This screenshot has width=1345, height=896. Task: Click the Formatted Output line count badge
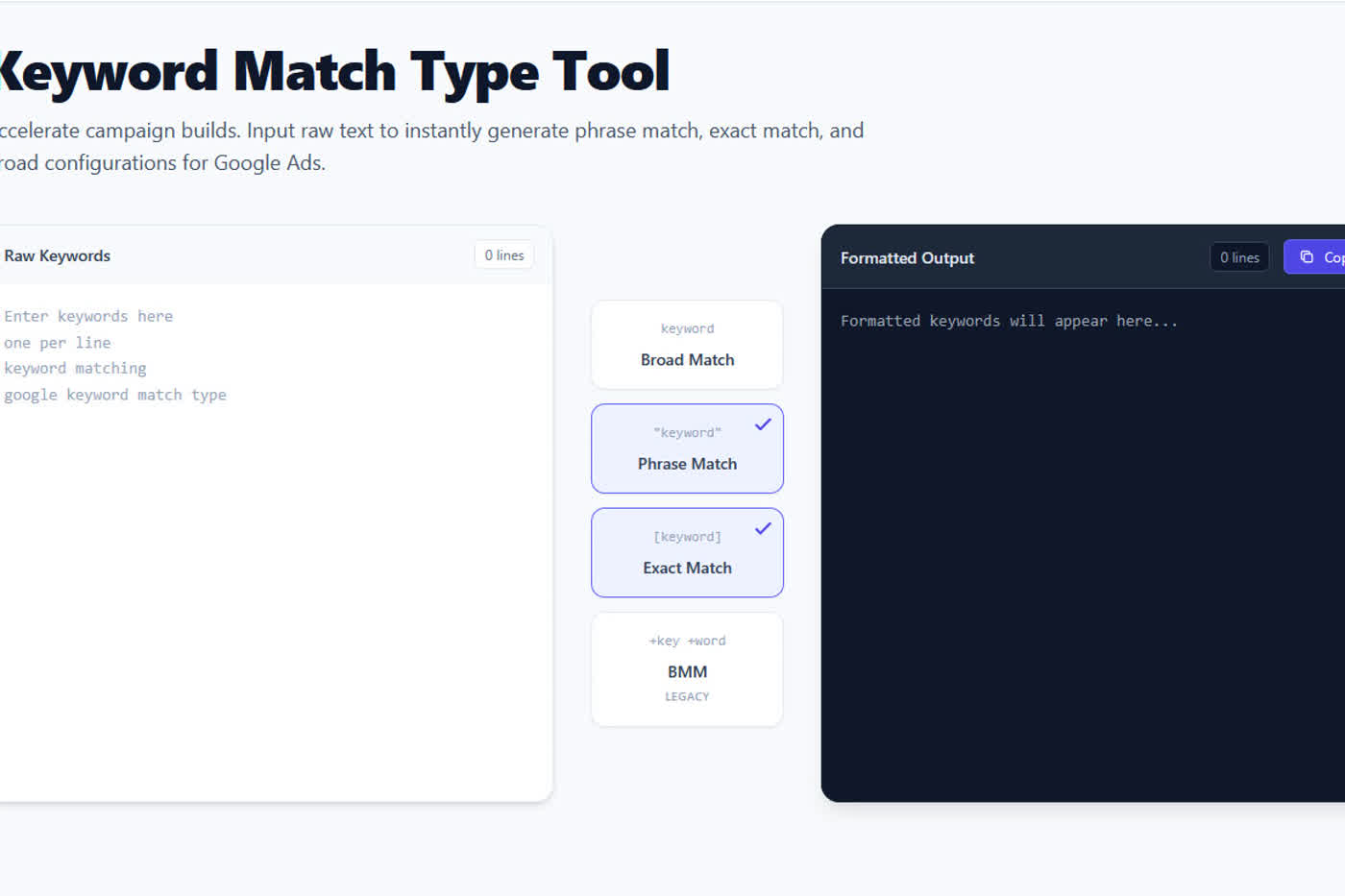coord(1239,257)
